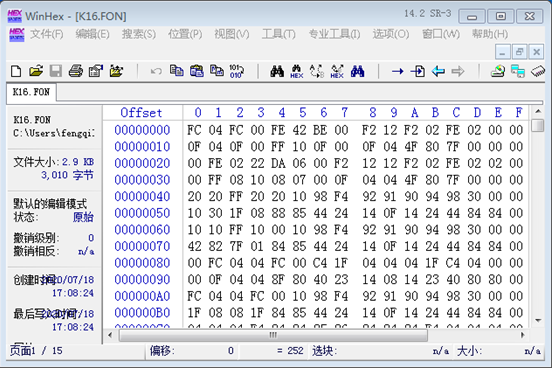Viewport: 552px width, 368px height.
Task: Select offset row 00000080
Action: point(142,263)
